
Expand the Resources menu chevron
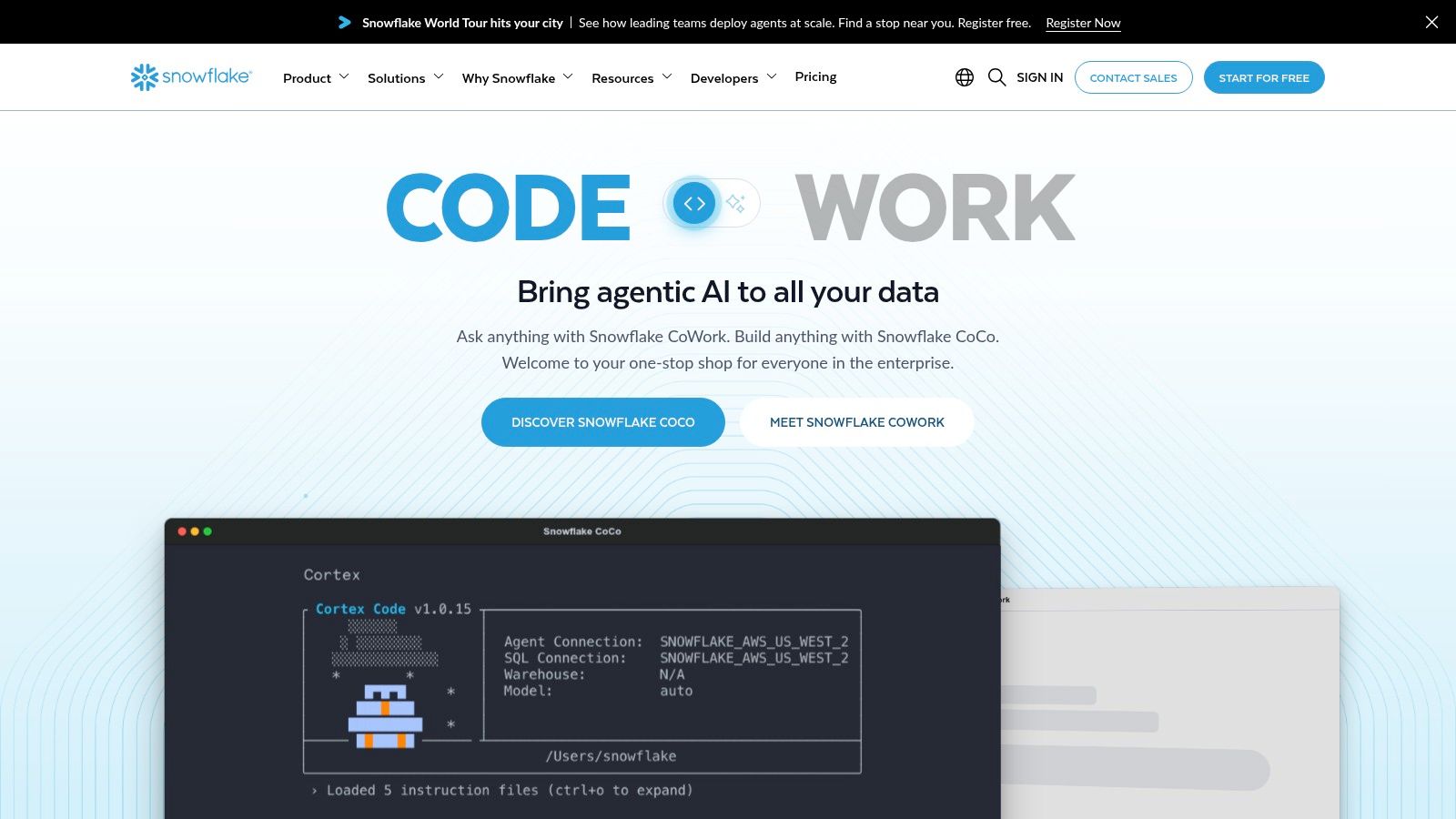[x=667, y=76]
